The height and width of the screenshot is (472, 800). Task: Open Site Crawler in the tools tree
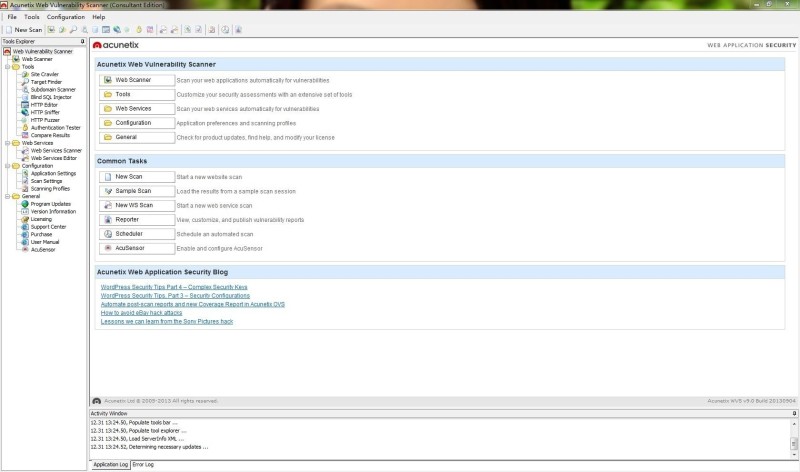44,74
